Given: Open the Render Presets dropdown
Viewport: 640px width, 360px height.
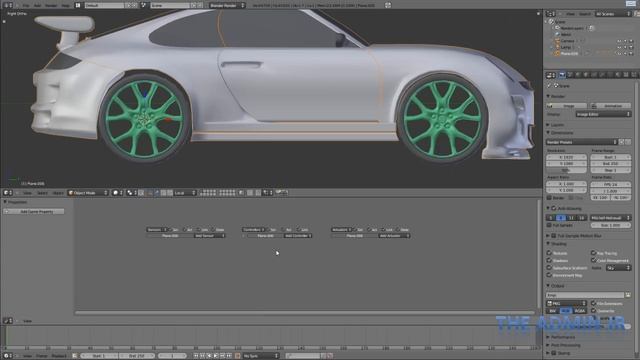Looking at the screenshot, I should (x=581, y=142).
